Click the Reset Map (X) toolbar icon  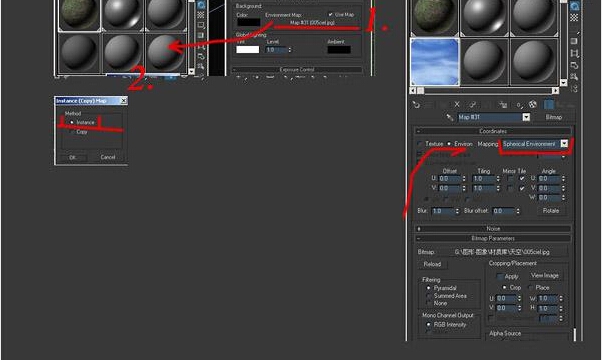pos(457,104)
